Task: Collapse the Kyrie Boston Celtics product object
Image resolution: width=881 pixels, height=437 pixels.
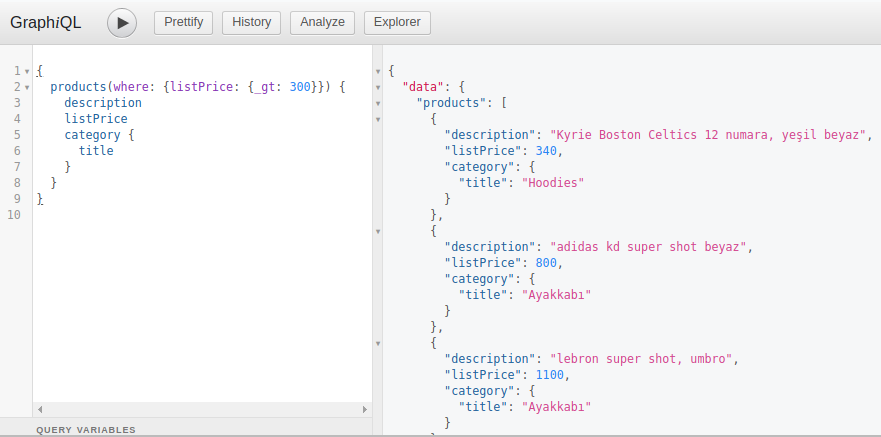Action: 377,120
